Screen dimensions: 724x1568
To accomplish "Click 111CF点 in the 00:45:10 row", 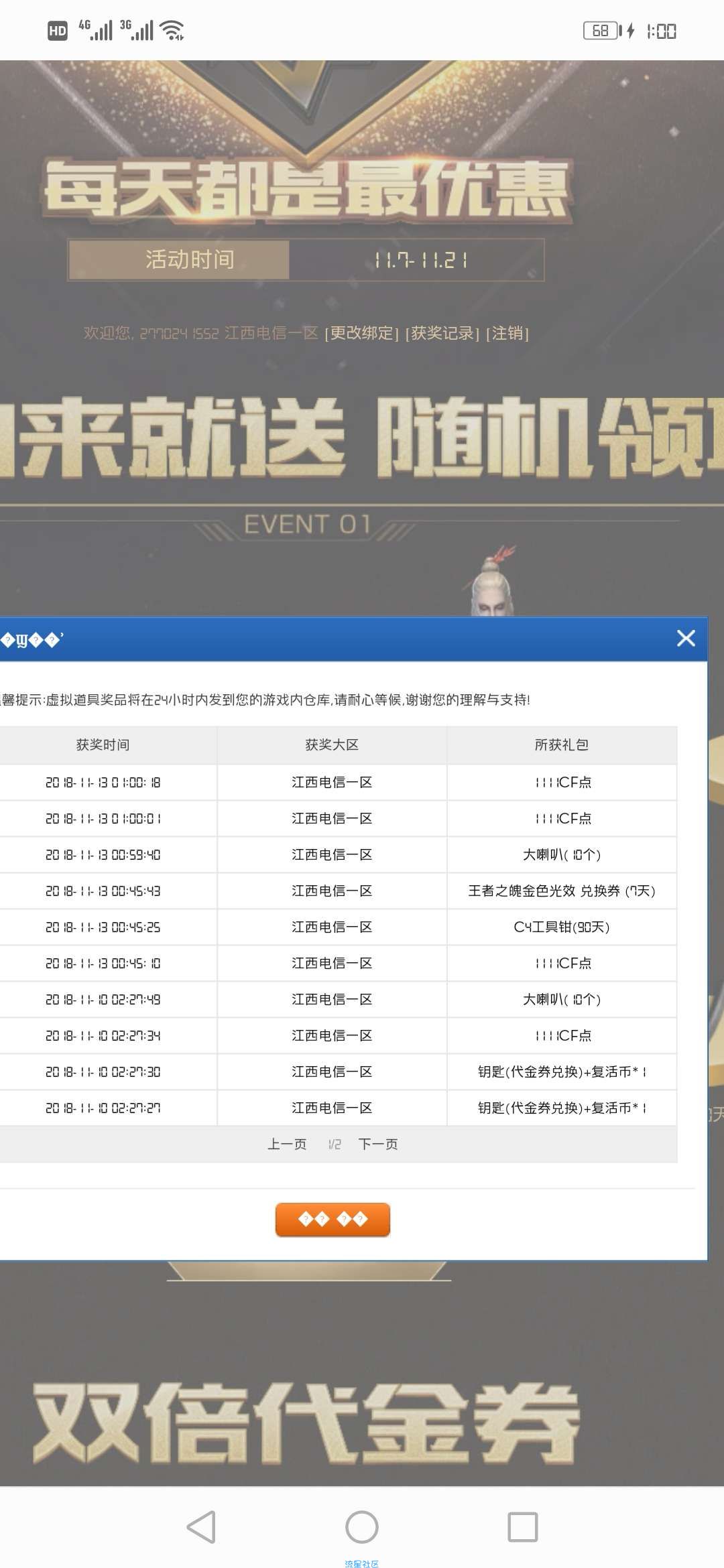I will pos(562,963).
